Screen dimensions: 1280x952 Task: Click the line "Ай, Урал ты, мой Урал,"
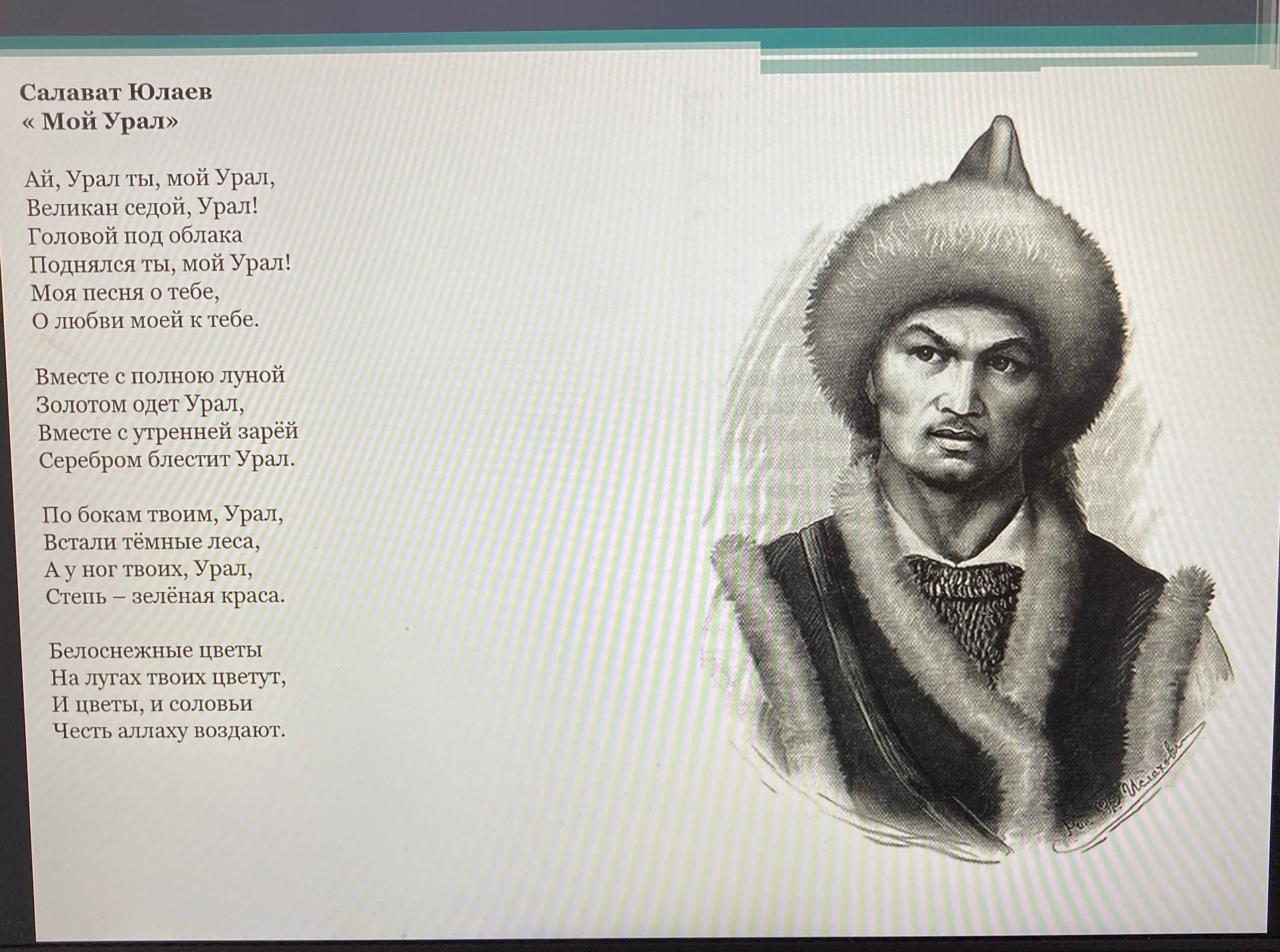150,180
